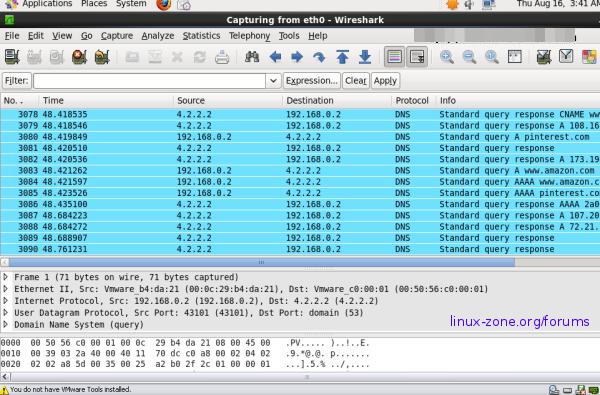
Task: Toggle auto scroll in live capture
Action: coord(417,57)
